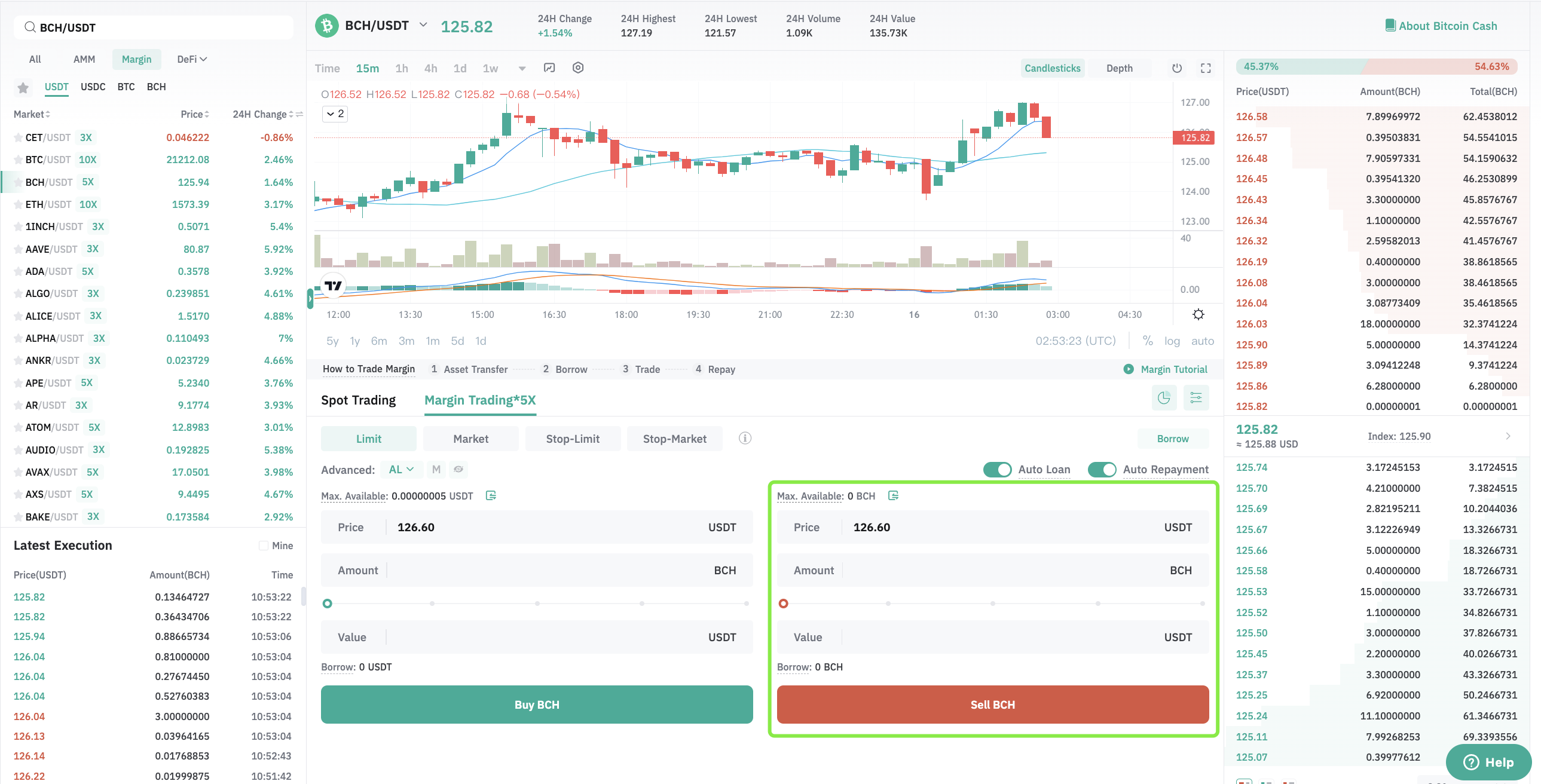Screen dimensions: 1541x784
Task: Expand the chart sidebar handle
Action: (310, 298)
